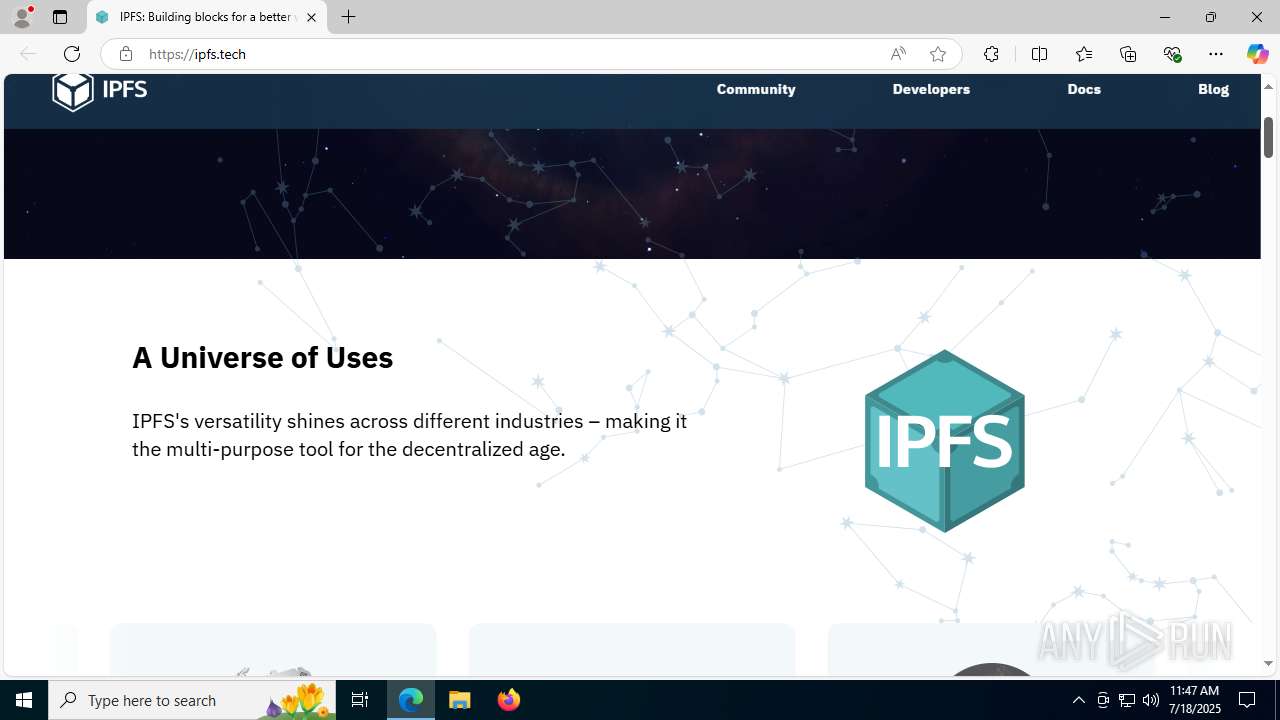Open Browser essentials heart icon
Image resolution: width=1280 pixels, height=720 pixels.
pos(1172,54)
